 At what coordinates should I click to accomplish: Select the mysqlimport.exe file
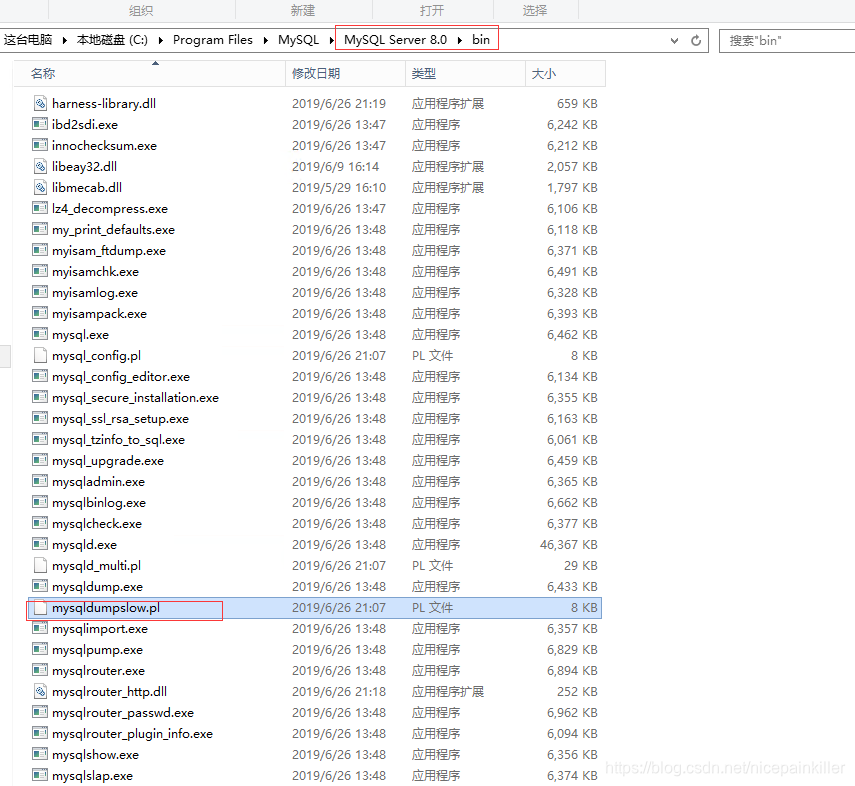click(x=315, y=628)
